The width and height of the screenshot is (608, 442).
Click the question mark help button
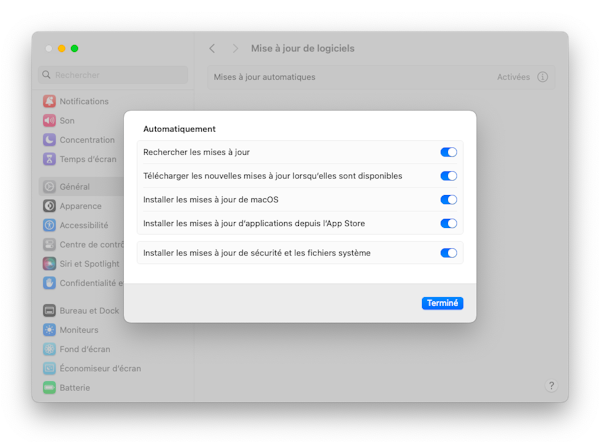[551, 385]
